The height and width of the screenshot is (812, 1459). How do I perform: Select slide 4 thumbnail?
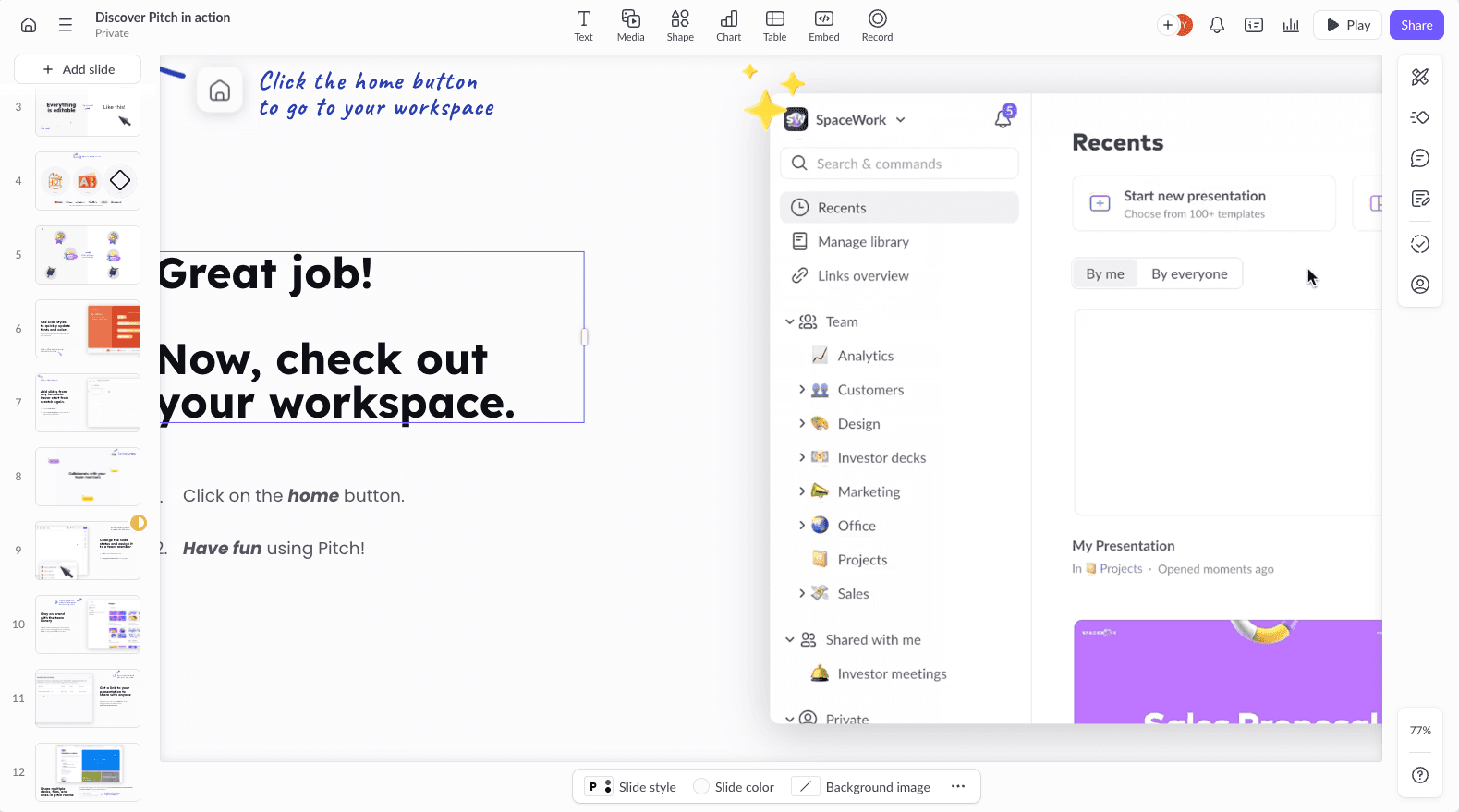pos(88,181)
